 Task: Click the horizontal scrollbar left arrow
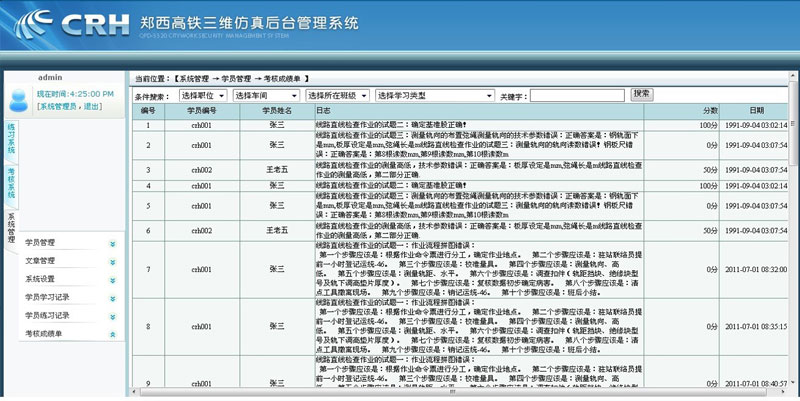(x=135, y=392)
